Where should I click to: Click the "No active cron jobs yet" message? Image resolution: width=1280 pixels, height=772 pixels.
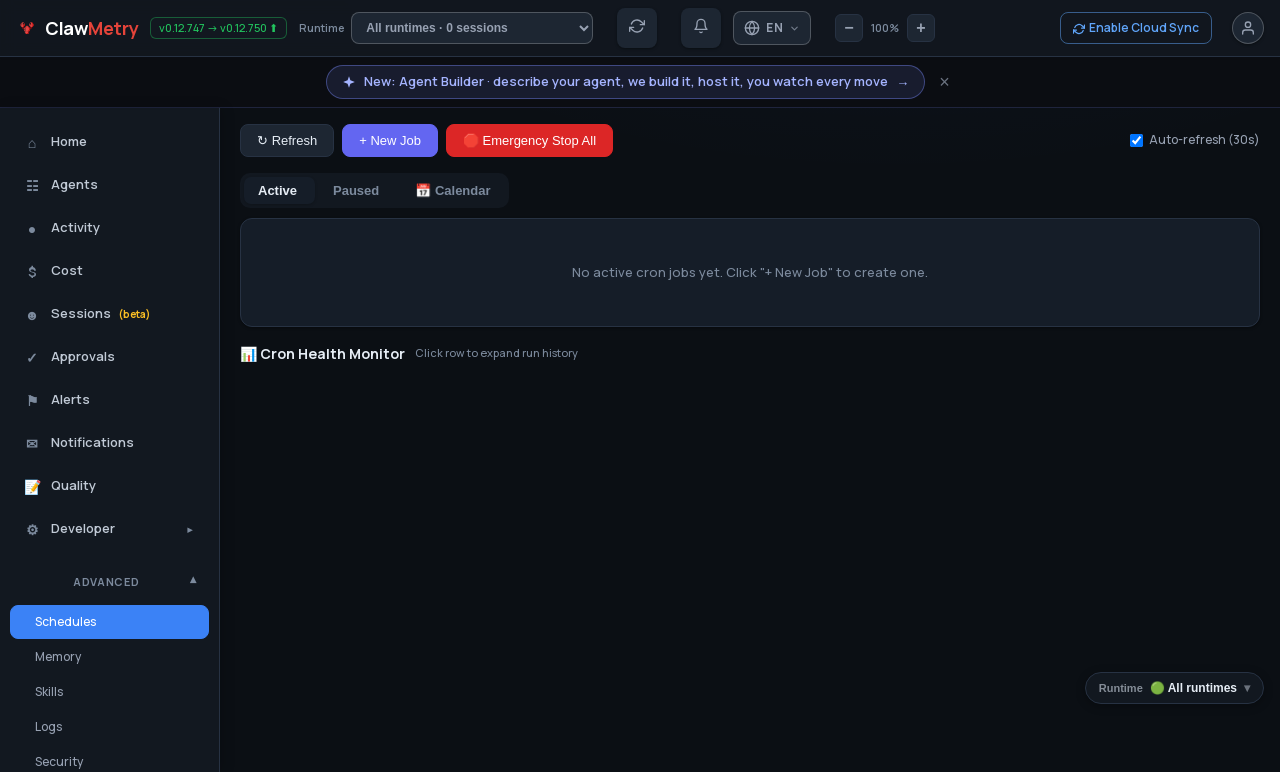click(x=750, y=272)
